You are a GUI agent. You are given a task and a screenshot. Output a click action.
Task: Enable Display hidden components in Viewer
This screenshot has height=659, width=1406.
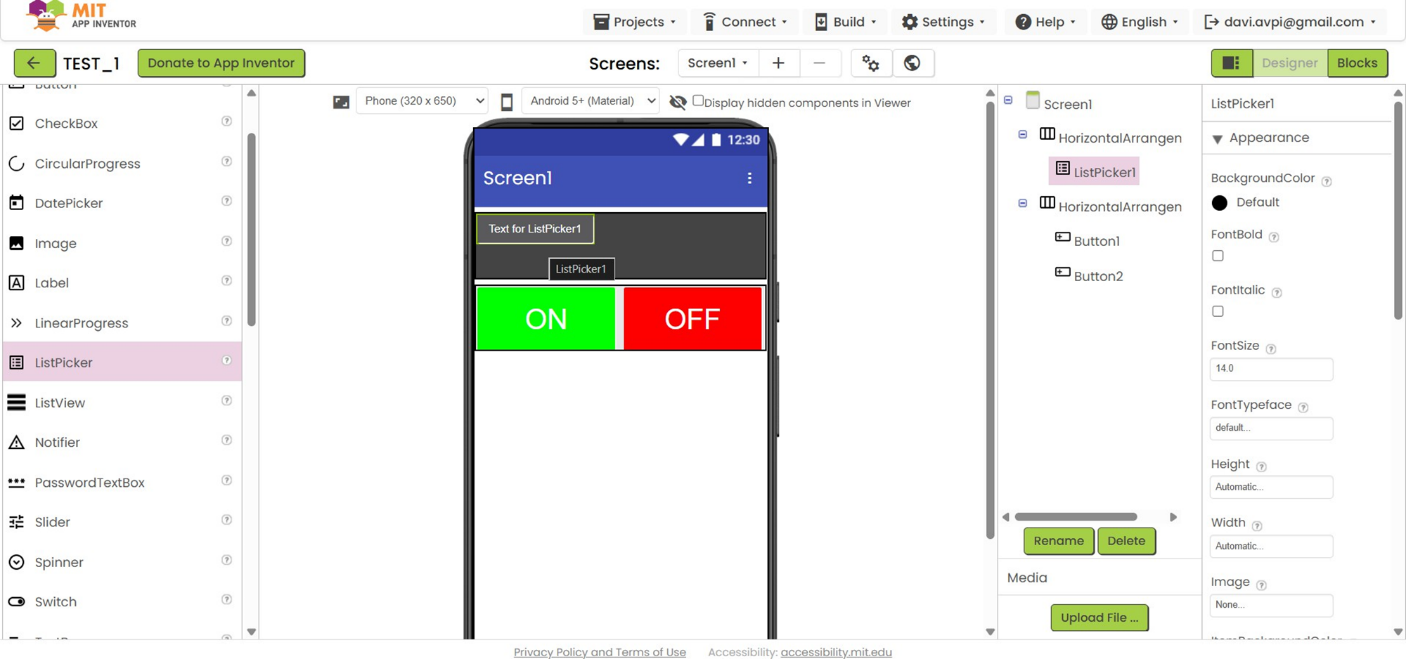[x=698, y=101]
